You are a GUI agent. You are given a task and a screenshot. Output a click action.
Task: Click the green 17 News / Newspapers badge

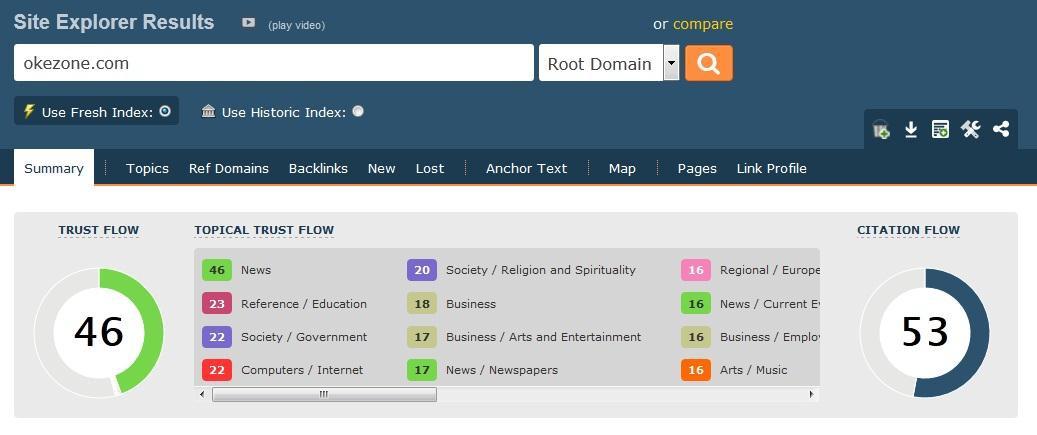click(422, 370)
